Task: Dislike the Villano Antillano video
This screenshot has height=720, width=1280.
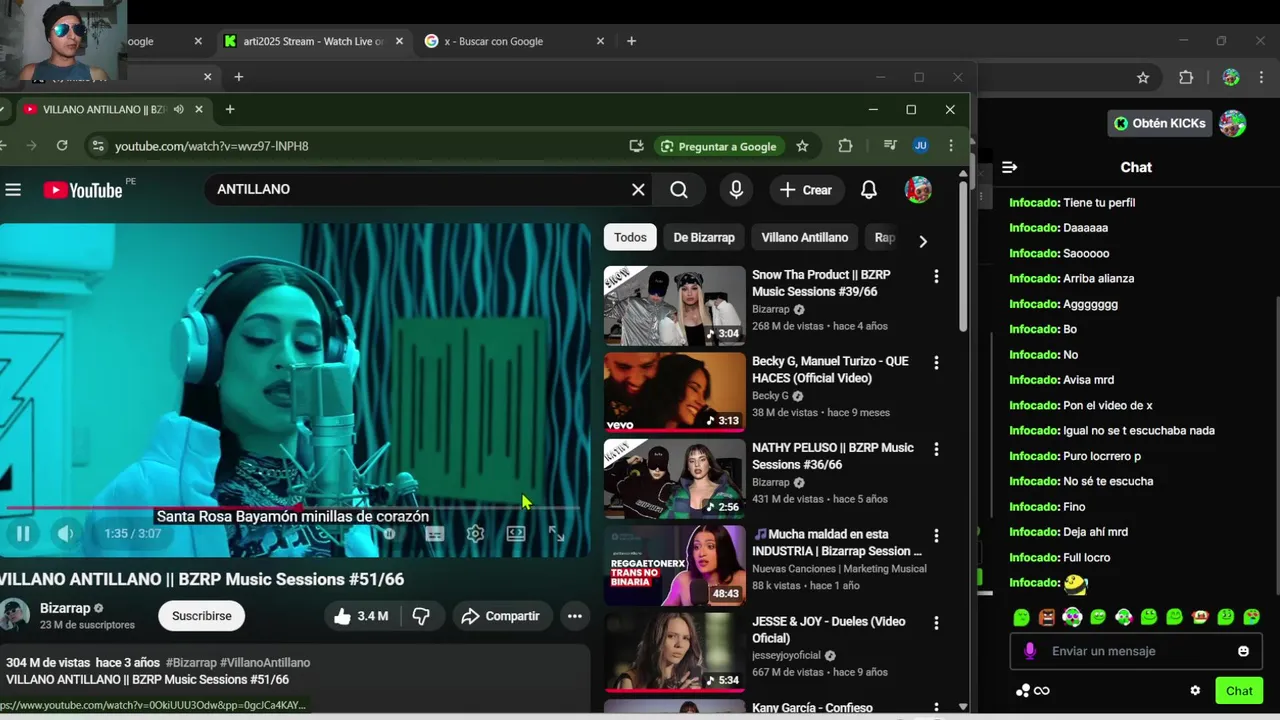Action: pos(421,616)
